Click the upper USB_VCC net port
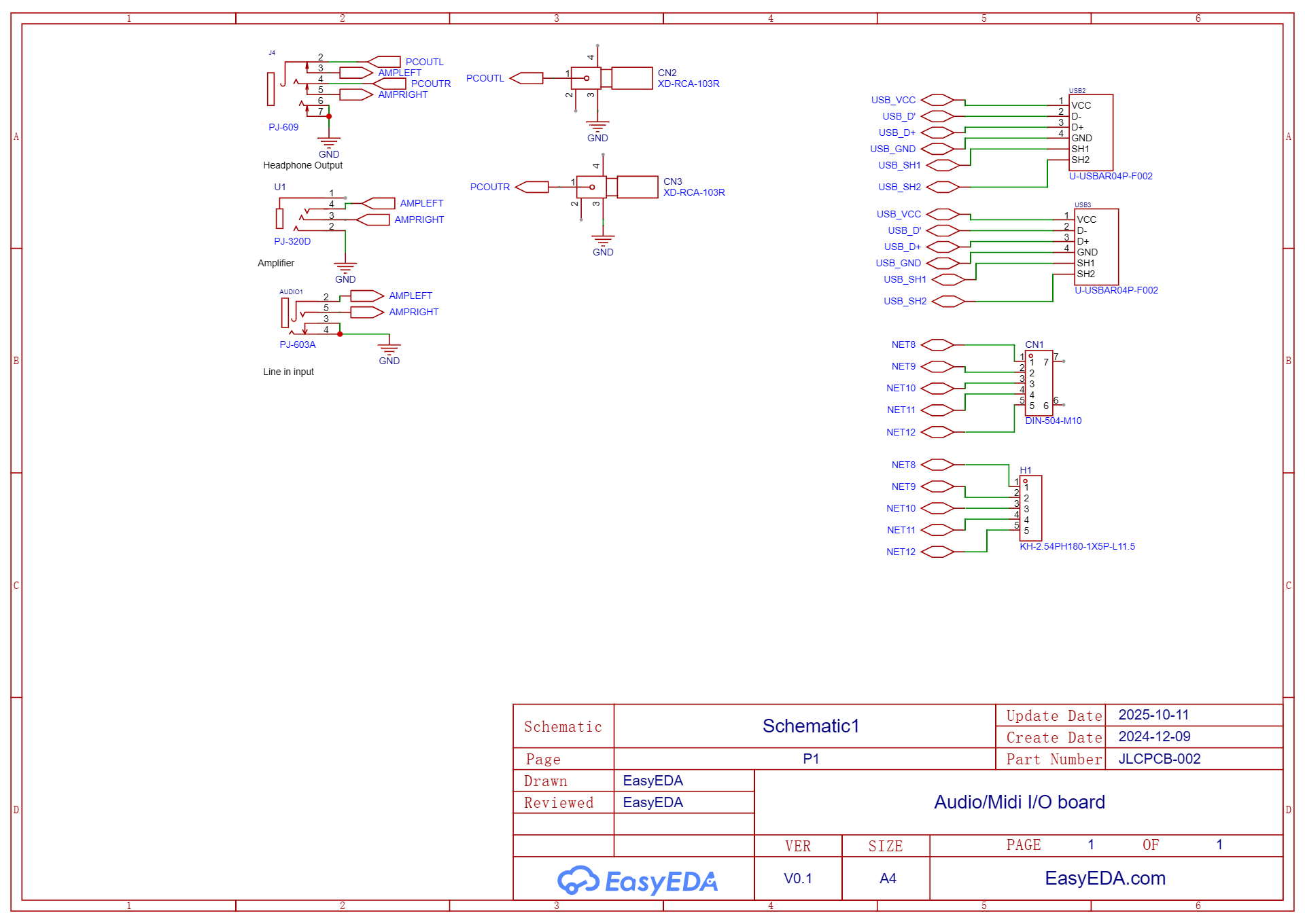Screen dimensions: 1305x924 point(937,100)
